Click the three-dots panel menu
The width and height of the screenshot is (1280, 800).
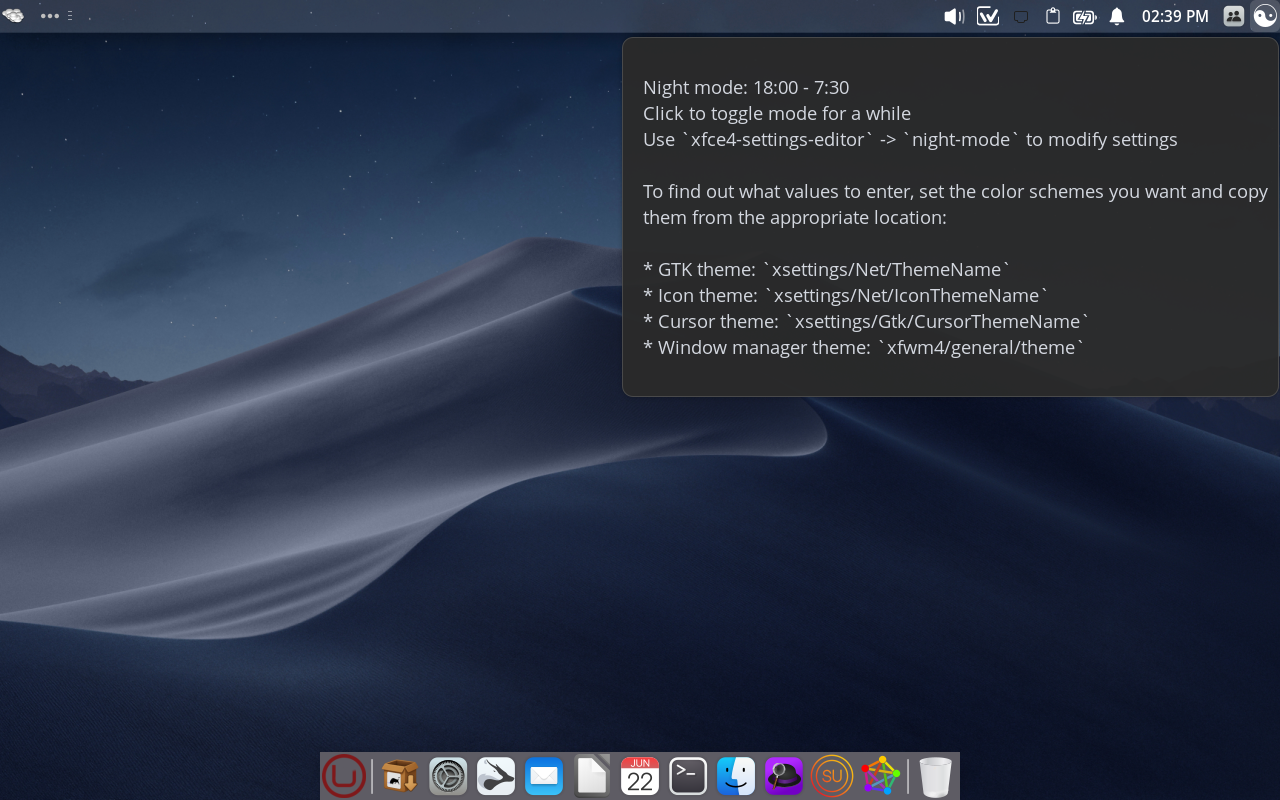click(x=50, y=16)
